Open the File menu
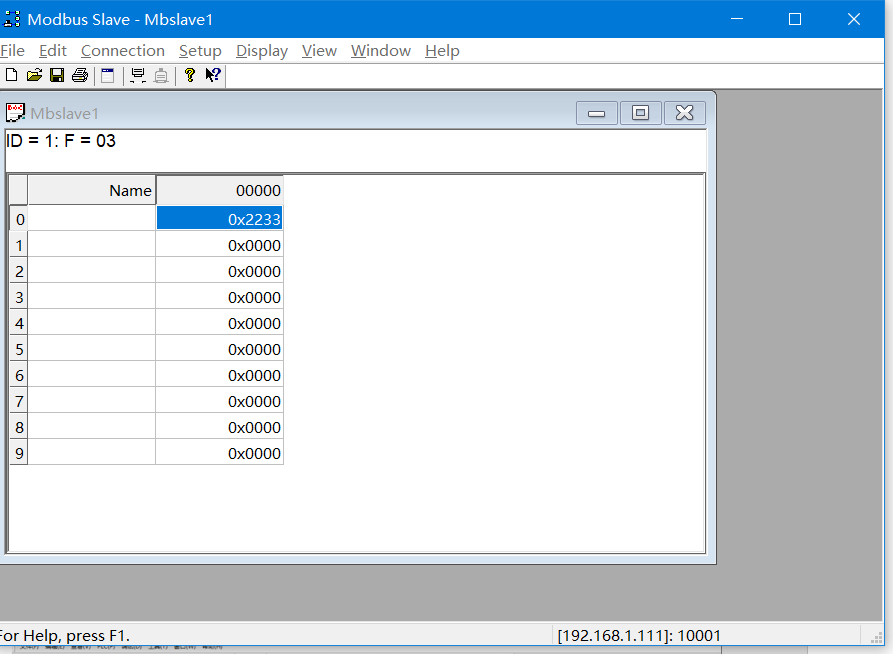This screenshot has height=654, width=893. pyautogui.click(x=13, y=51)
